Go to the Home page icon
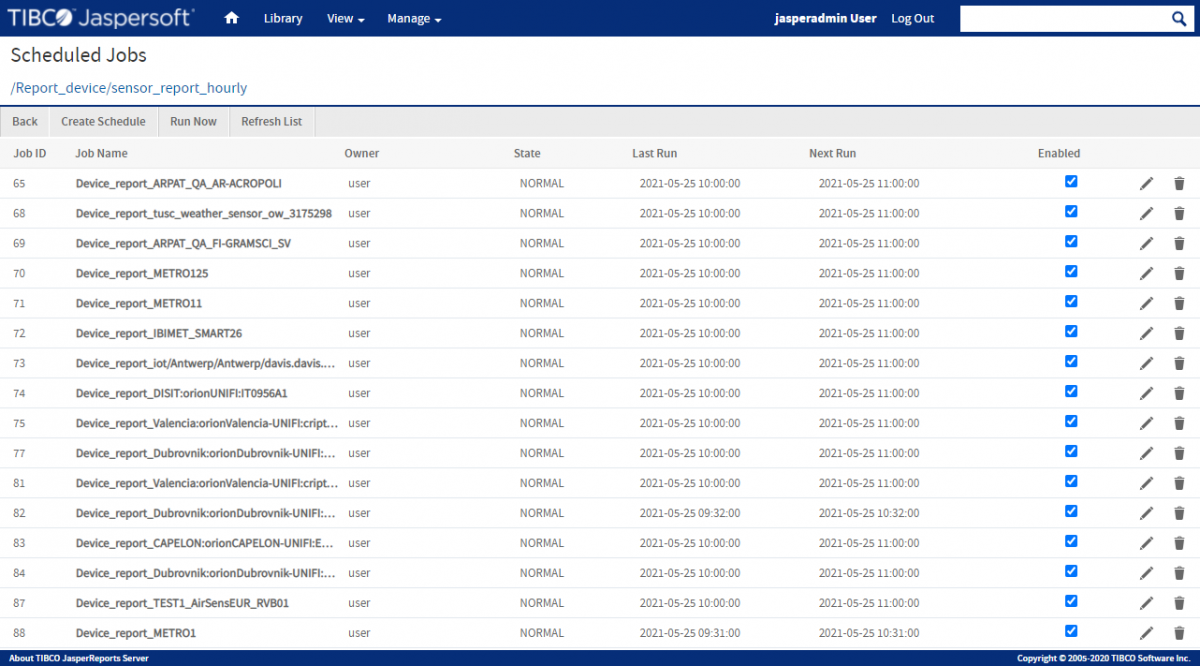This screenshot has height=666, width=1200. coord(231,18)
